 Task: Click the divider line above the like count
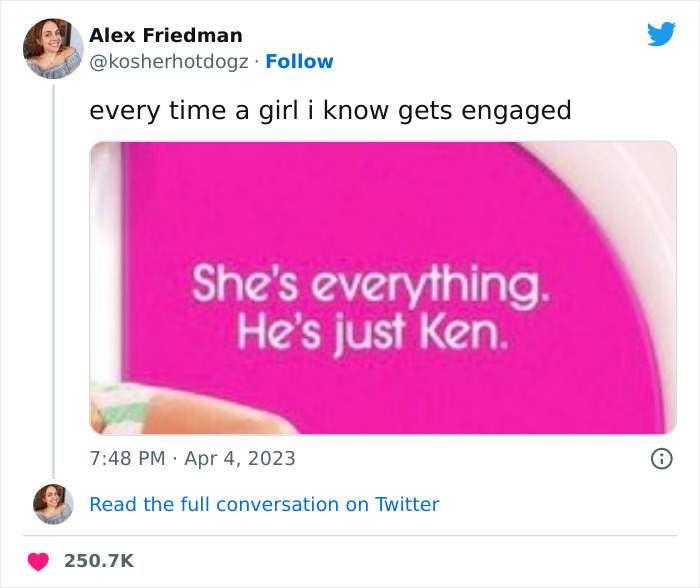tap(349, 536)
